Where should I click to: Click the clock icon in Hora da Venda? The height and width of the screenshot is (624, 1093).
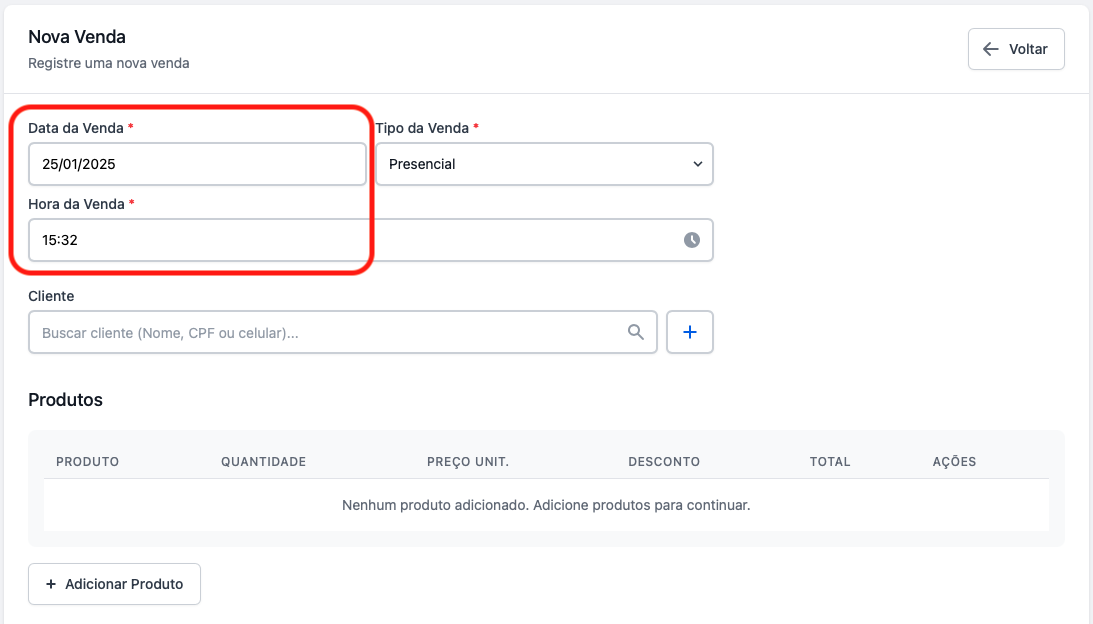(x=691, y=240)
